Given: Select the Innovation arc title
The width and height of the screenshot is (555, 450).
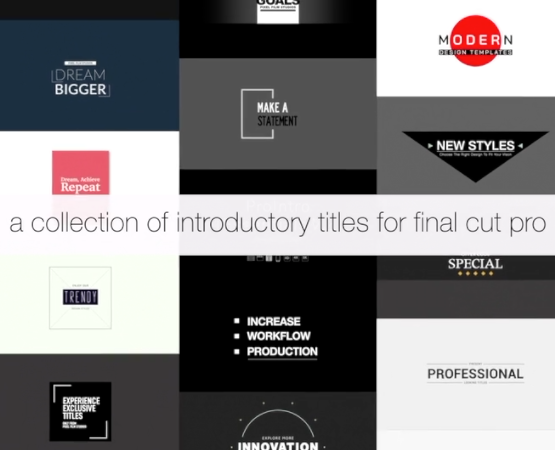Looking at the screenshot, I should tap(278, 427).
